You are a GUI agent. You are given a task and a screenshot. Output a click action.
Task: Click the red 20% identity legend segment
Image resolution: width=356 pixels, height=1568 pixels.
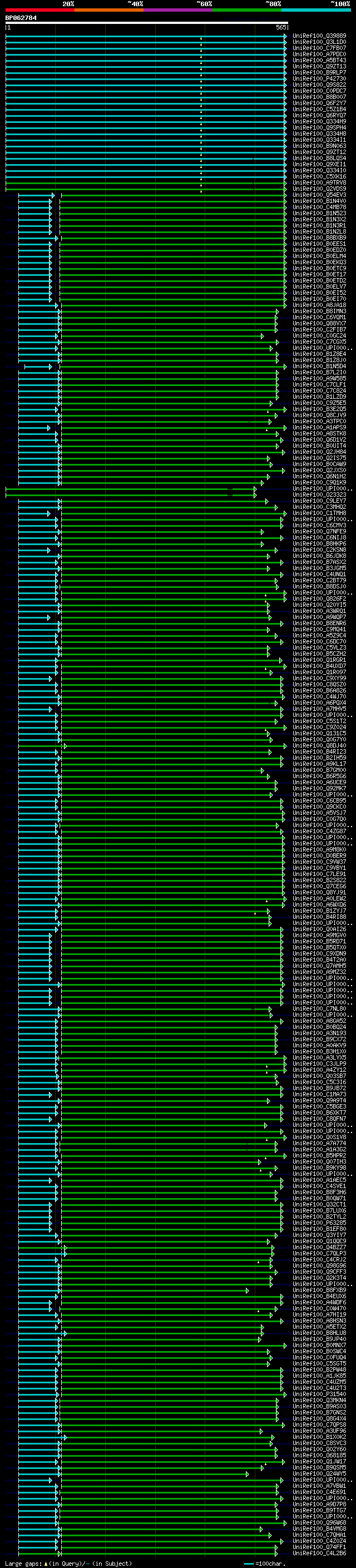(x=39, y=10)
